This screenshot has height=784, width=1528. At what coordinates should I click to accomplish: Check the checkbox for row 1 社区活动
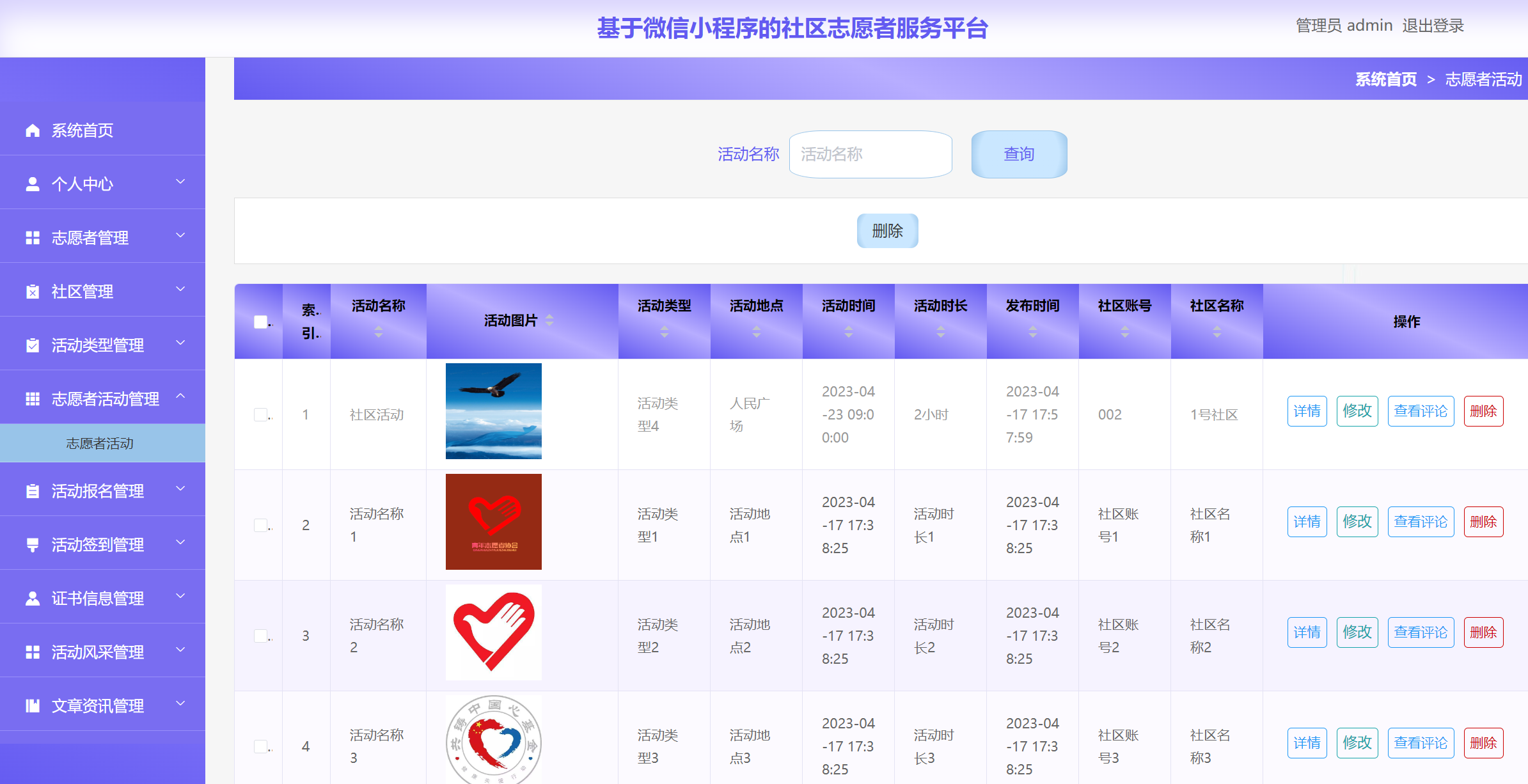(x=260, y=414)
